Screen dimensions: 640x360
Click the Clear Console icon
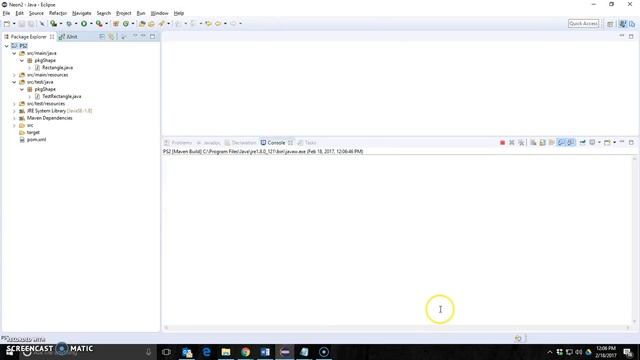tap(533, 142)
